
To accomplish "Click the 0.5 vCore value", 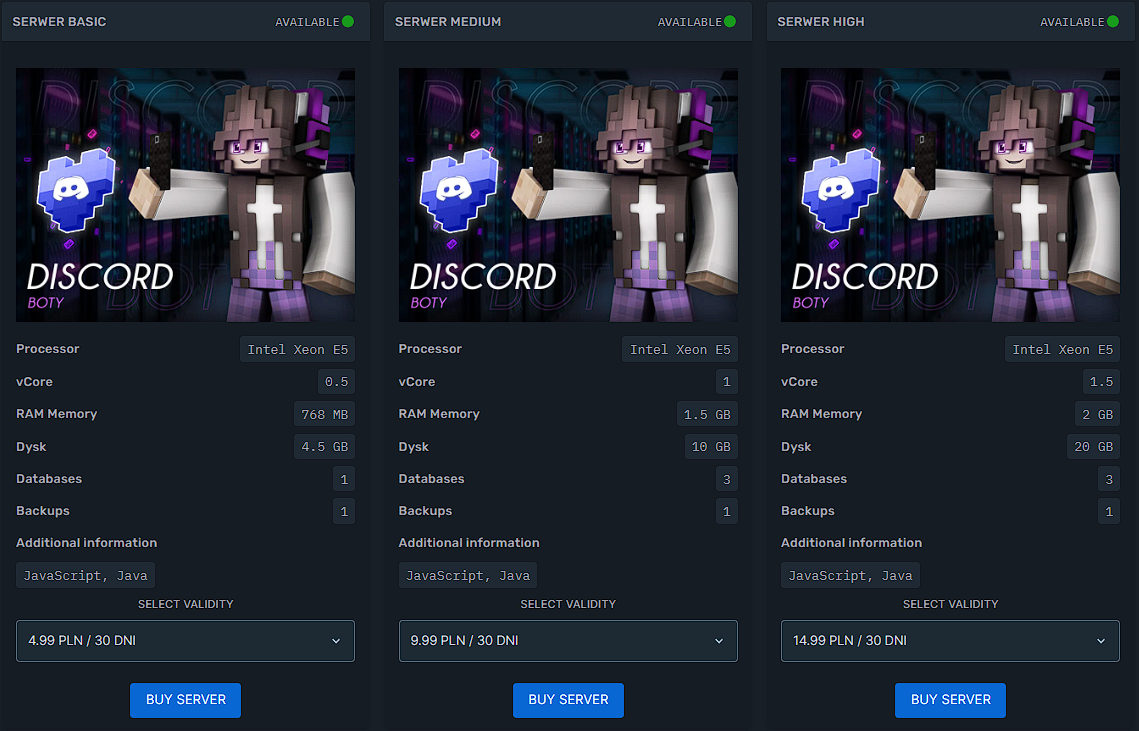I will 336,381.
